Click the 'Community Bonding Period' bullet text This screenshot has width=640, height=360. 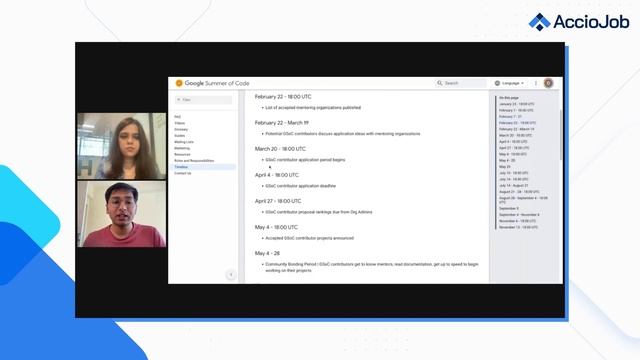click(372, 267)
